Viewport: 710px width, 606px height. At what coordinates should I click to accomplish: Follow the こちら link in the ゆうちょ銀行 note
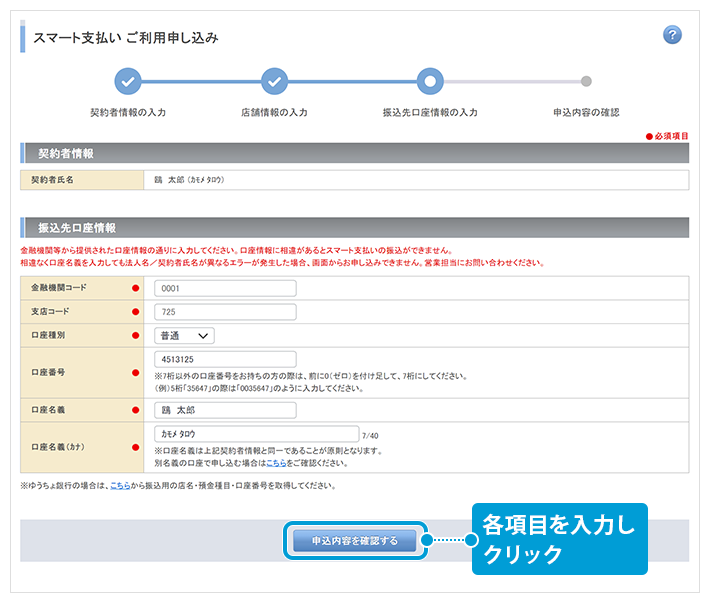point(119,486)
